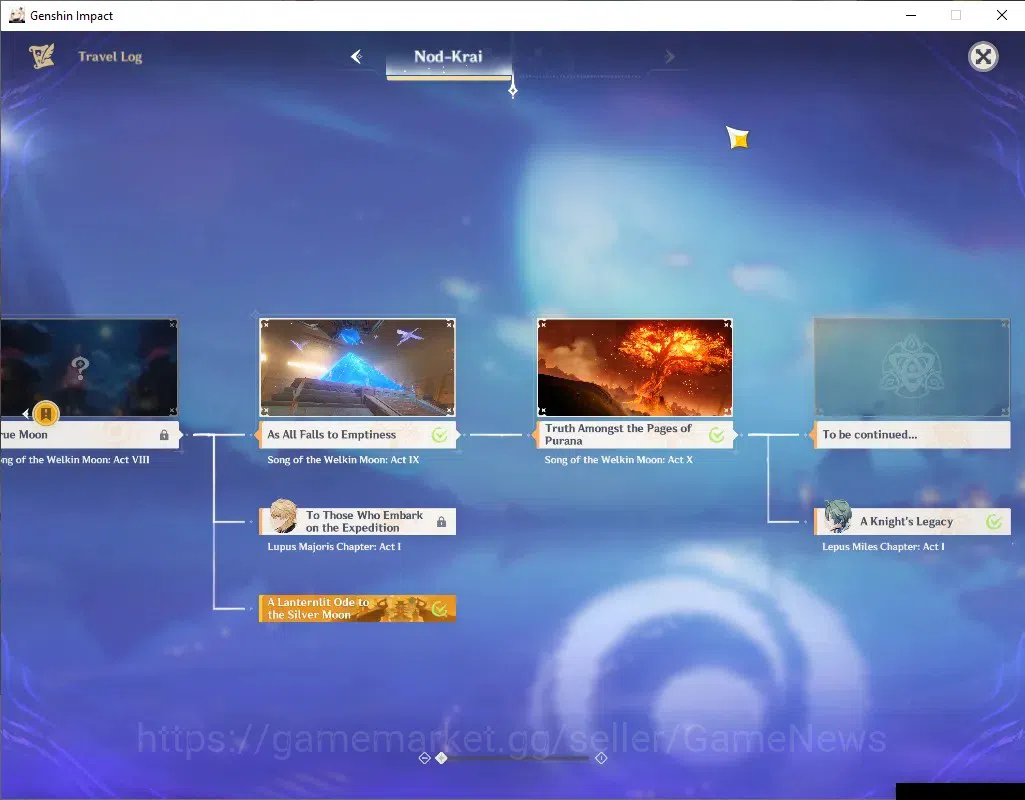Open the burning tree Act X thumbnail
Viewport: 1025px width, 800px height.
point(635,367)
